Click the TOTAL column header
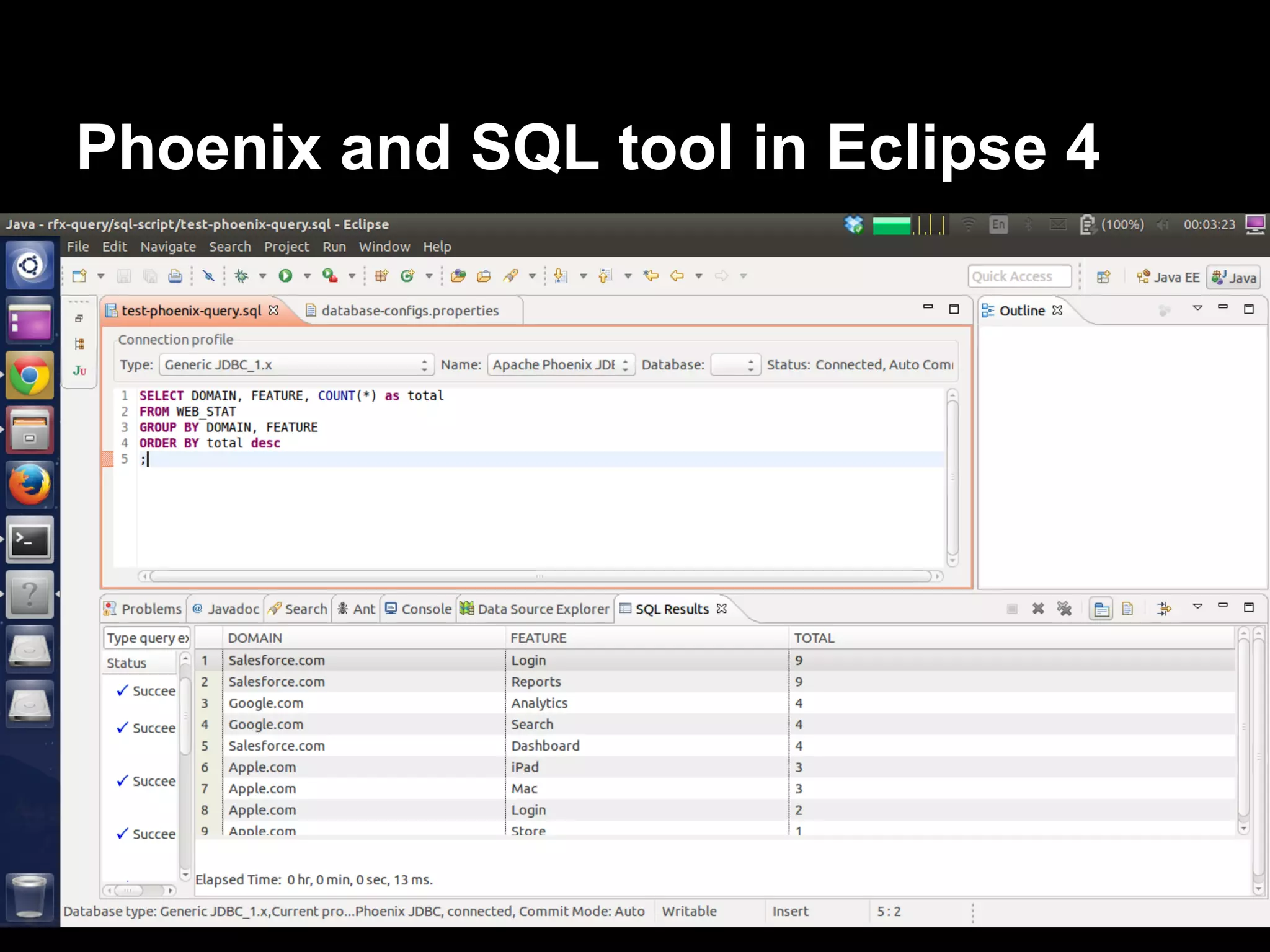1270x952 pixels. coord(1012,638)
